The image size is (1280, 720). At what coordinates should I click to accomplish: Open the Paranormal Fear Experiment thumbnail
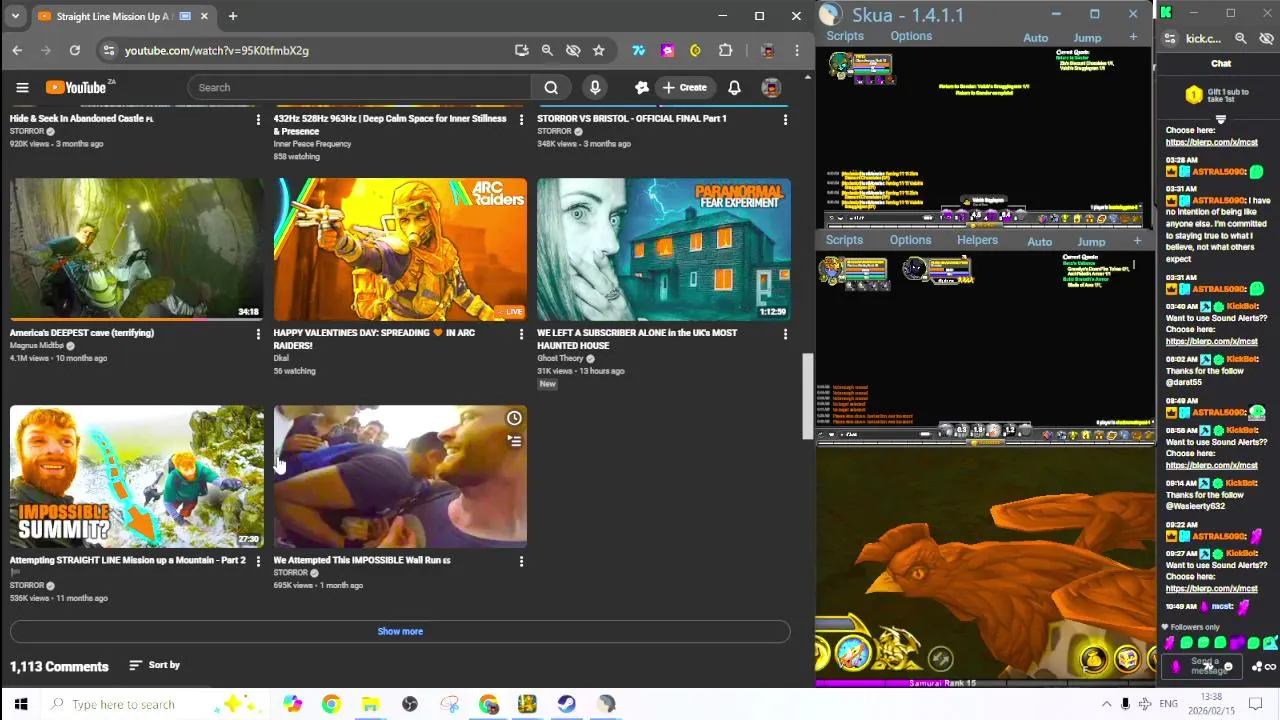[x=664, y=249]
